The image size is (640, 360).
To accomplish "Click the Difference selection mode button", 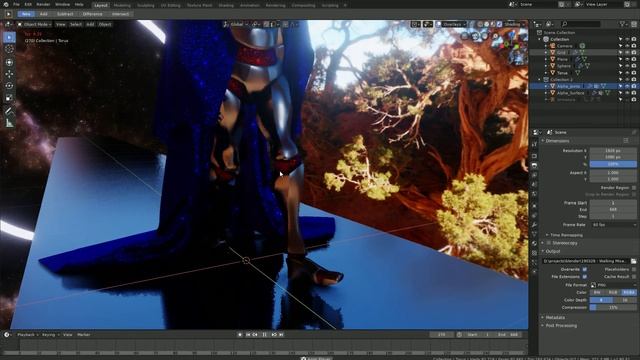I will pos(93,14).
